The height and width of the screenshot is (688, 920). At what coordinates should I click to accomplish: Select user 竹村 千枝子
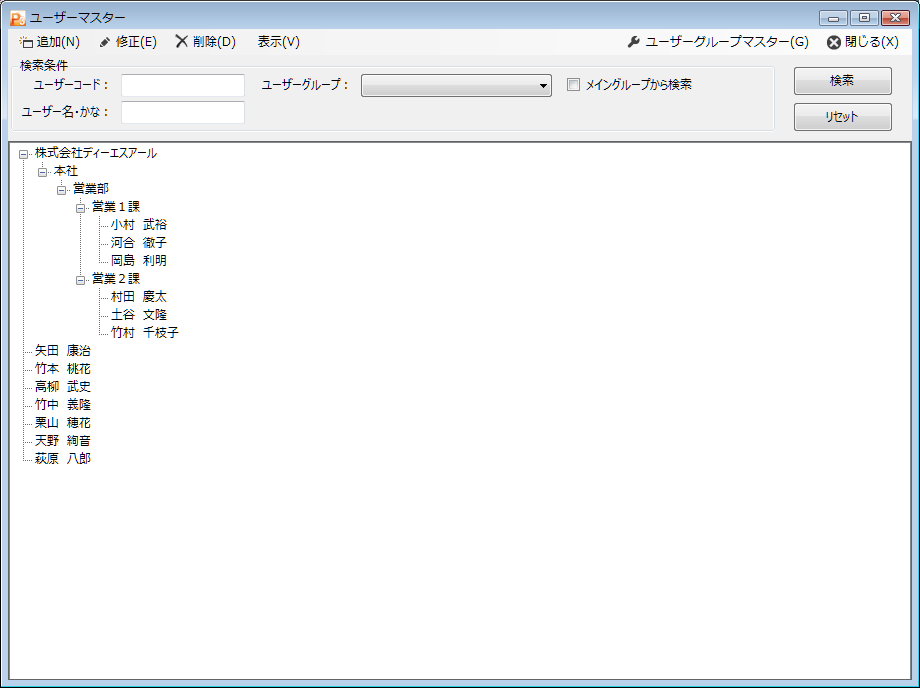(145, 333)
